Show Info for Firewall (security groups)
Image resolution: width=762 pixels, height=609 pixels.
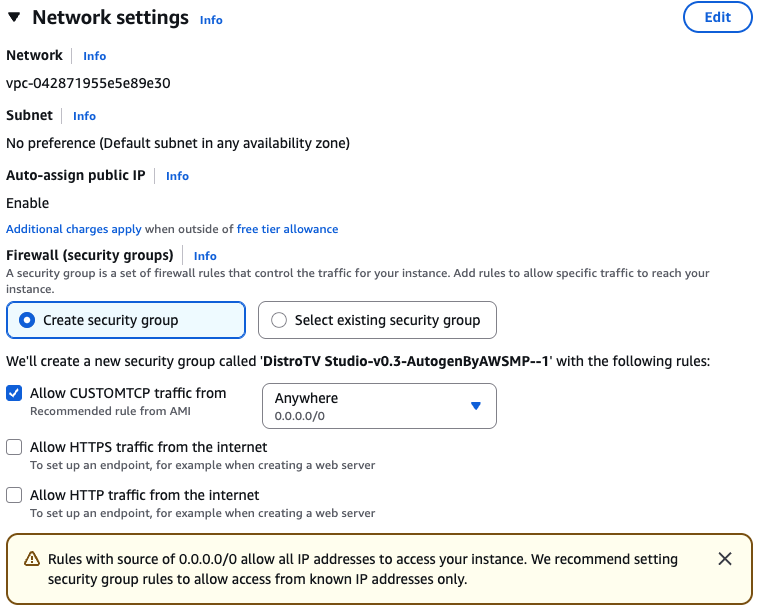pos(205,256)
